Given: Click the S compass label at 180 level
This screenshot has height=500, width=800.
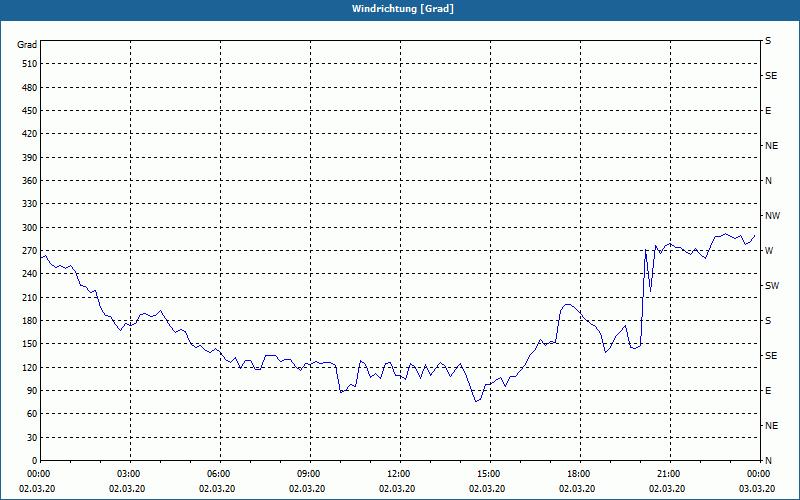Looking at the screenshot, I should [768, 321].
